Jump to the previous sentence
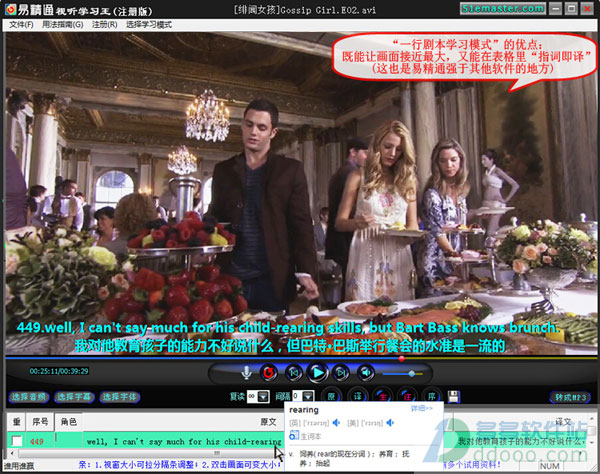The image size is (600, 474). (x=293, y=372)
